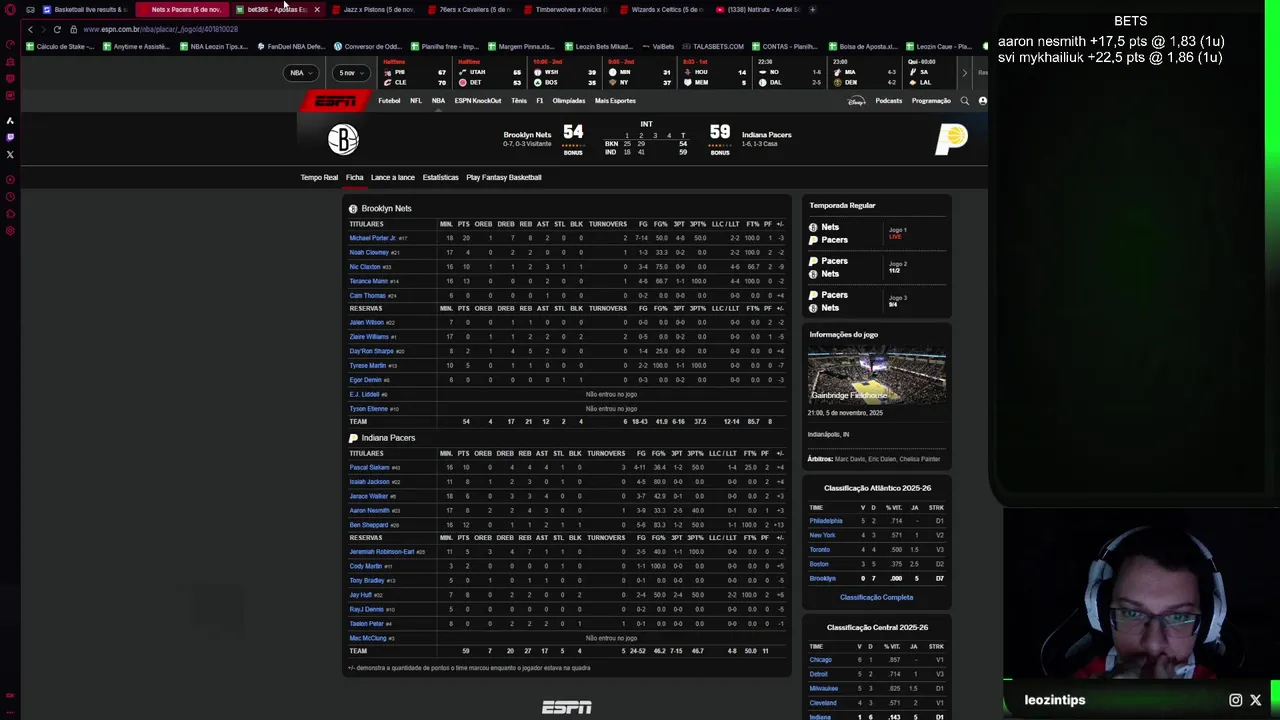Open the Conversor de Odds bookmark

pos(368,46)
